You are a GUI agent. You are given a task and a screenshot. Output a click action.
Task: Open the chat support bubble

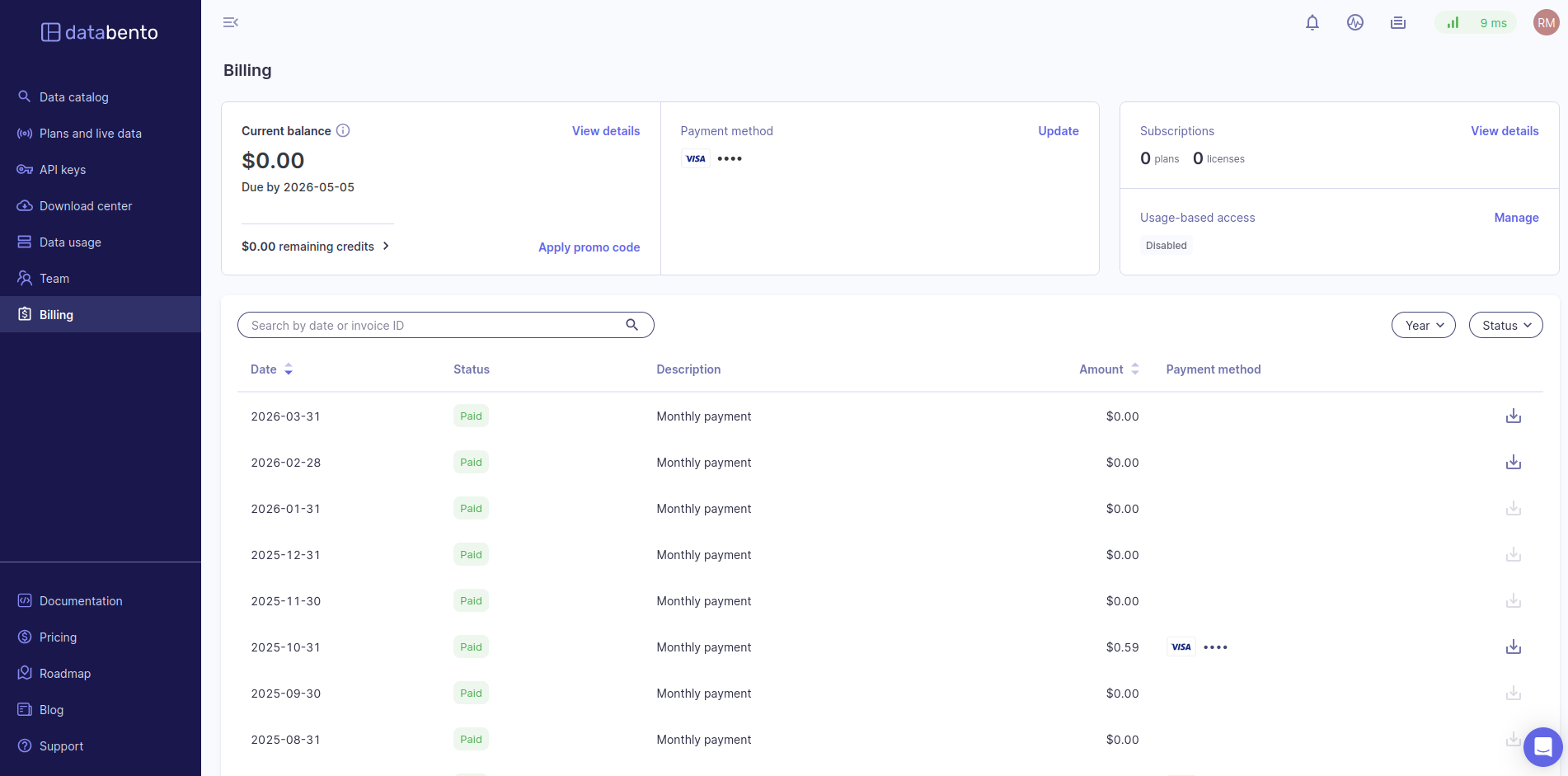[1543, 747]
